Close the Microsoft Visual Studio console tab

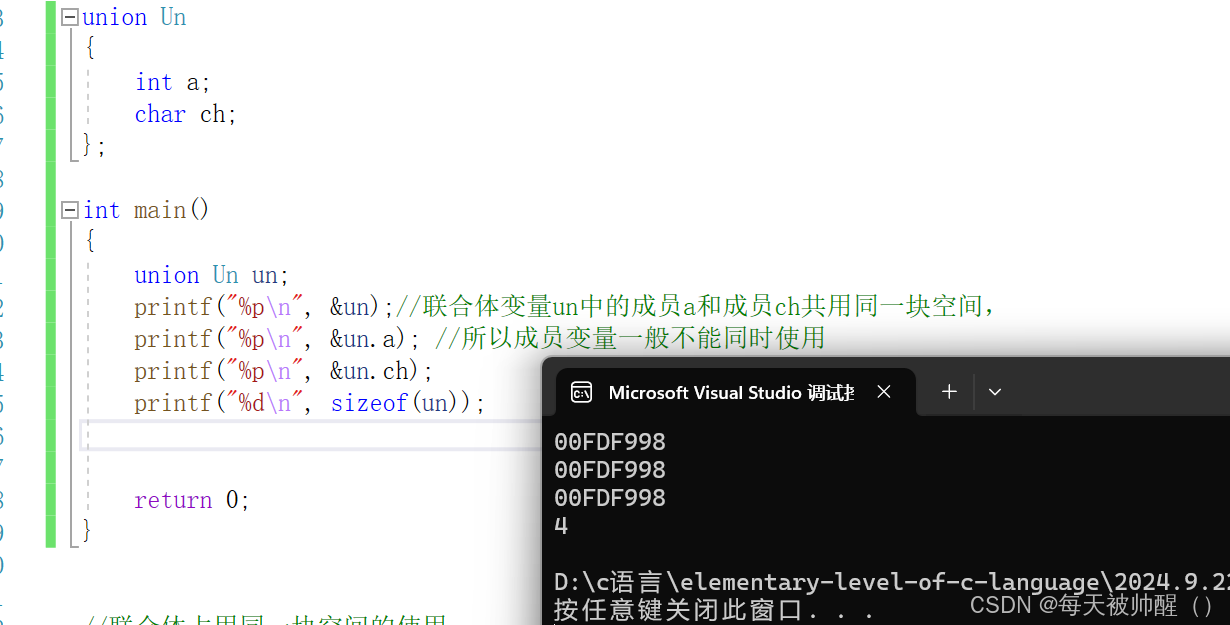(x=884, y=392)
